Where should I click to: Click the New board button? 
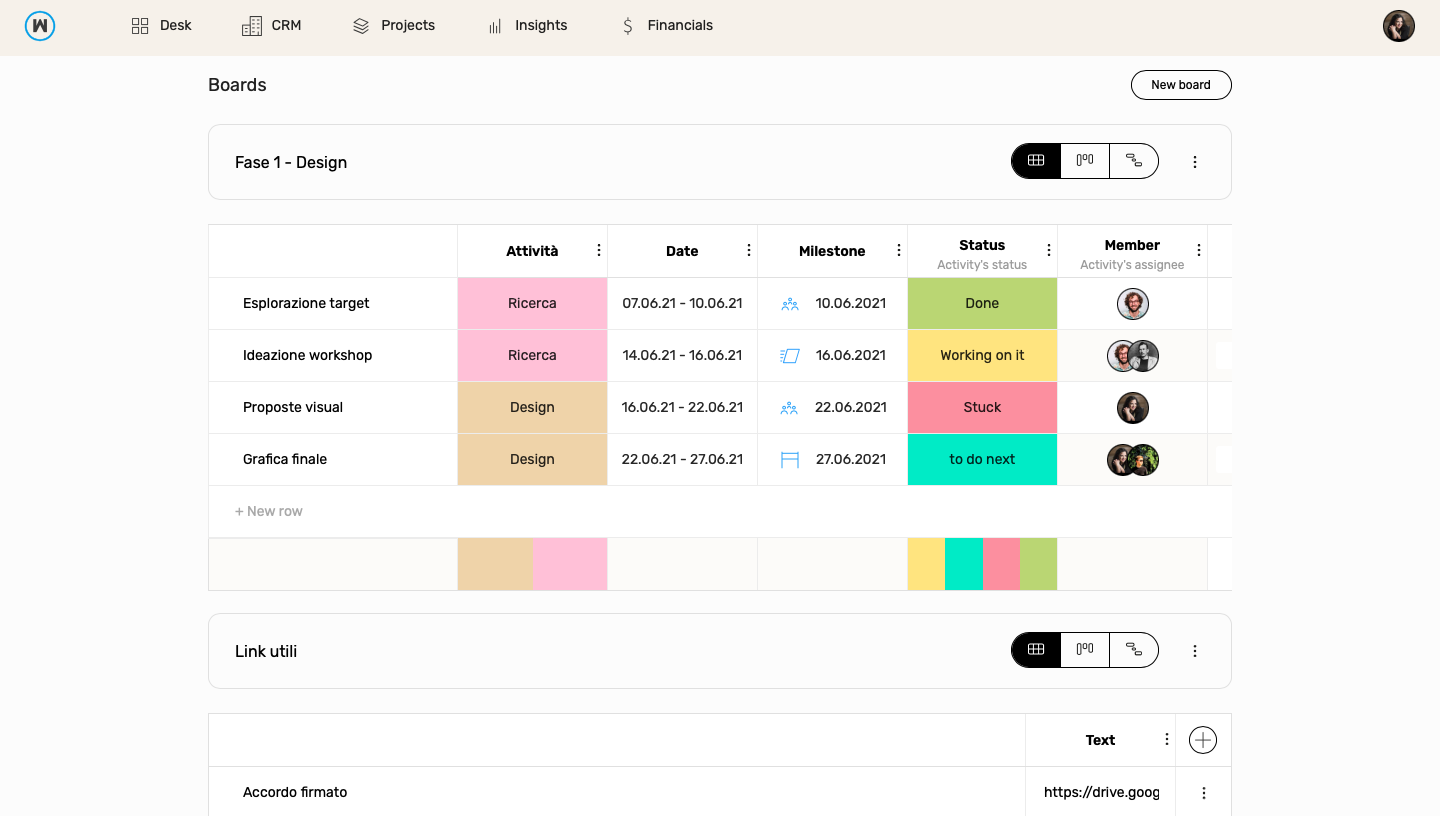[x=1181, y=85]
